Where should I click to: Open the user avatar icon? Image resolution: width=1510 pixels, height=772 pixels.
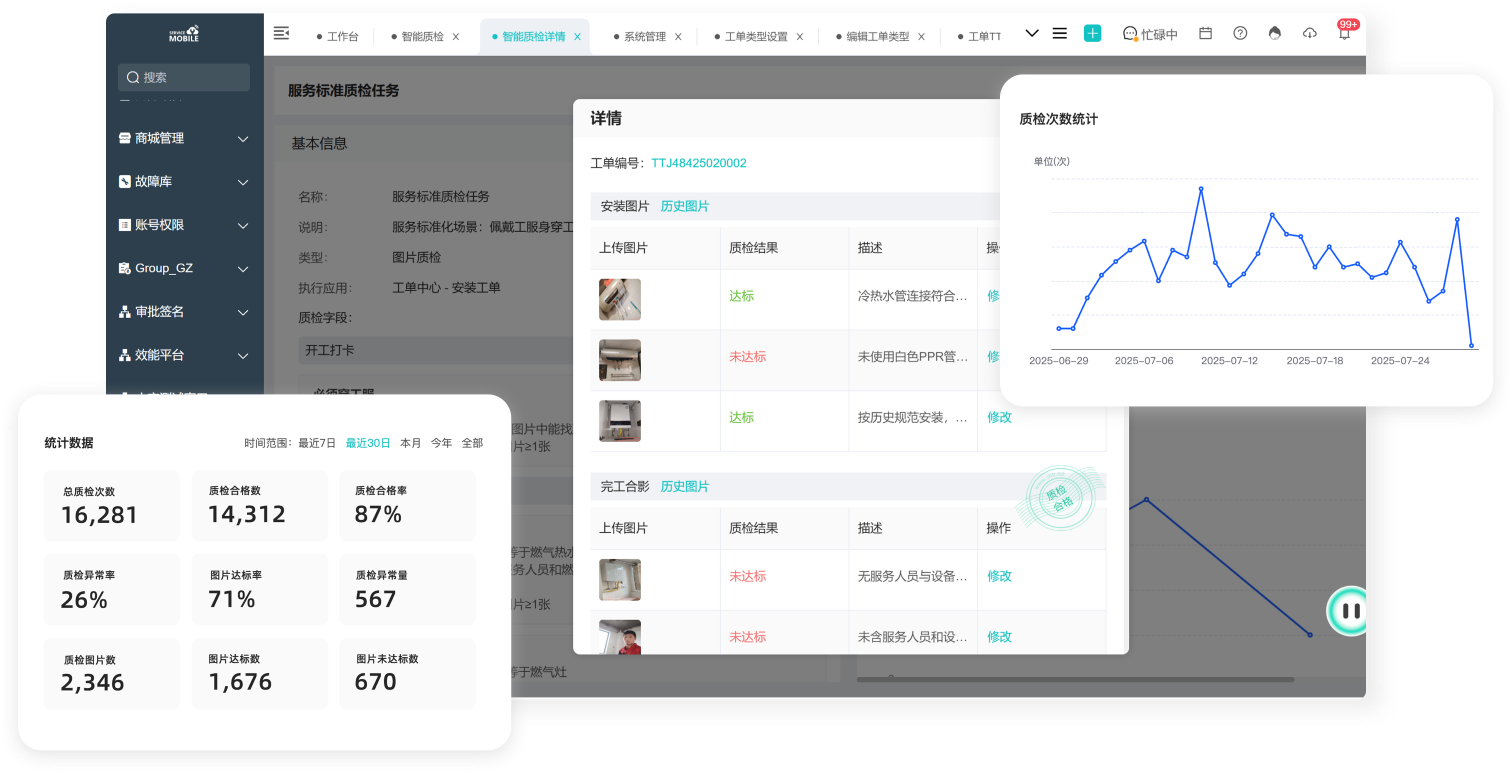pyautogui.click(x=1275, y=33)
